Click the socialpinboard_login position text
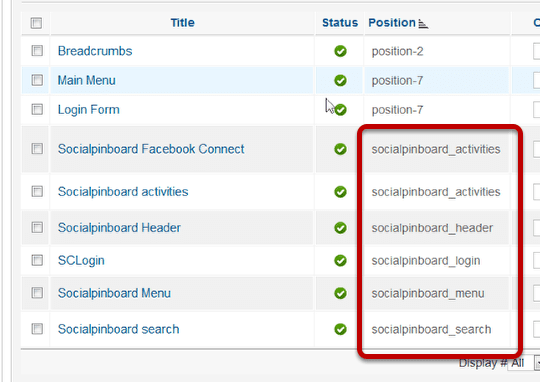This screenshot has height=382, width=540. 426,261
